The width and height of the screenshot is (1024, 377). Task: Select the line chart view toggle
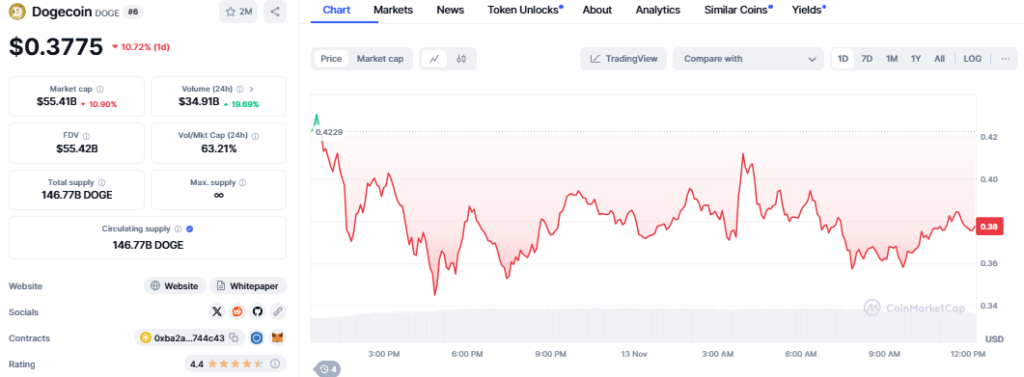434,59
